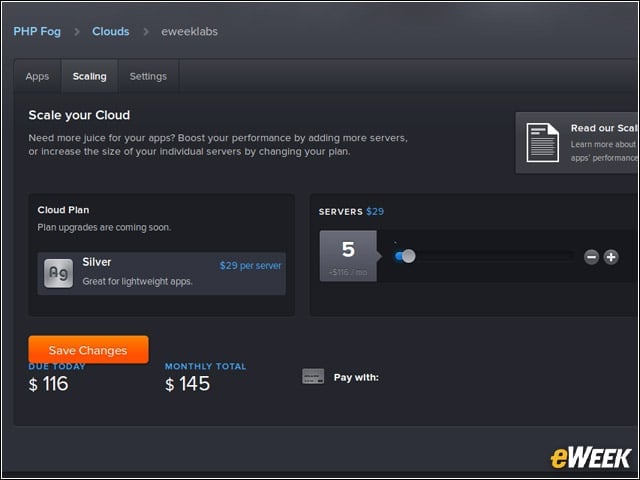Decrease servers with the minus button
Viewport: 640px width, 480px height.
pos(591,257)
